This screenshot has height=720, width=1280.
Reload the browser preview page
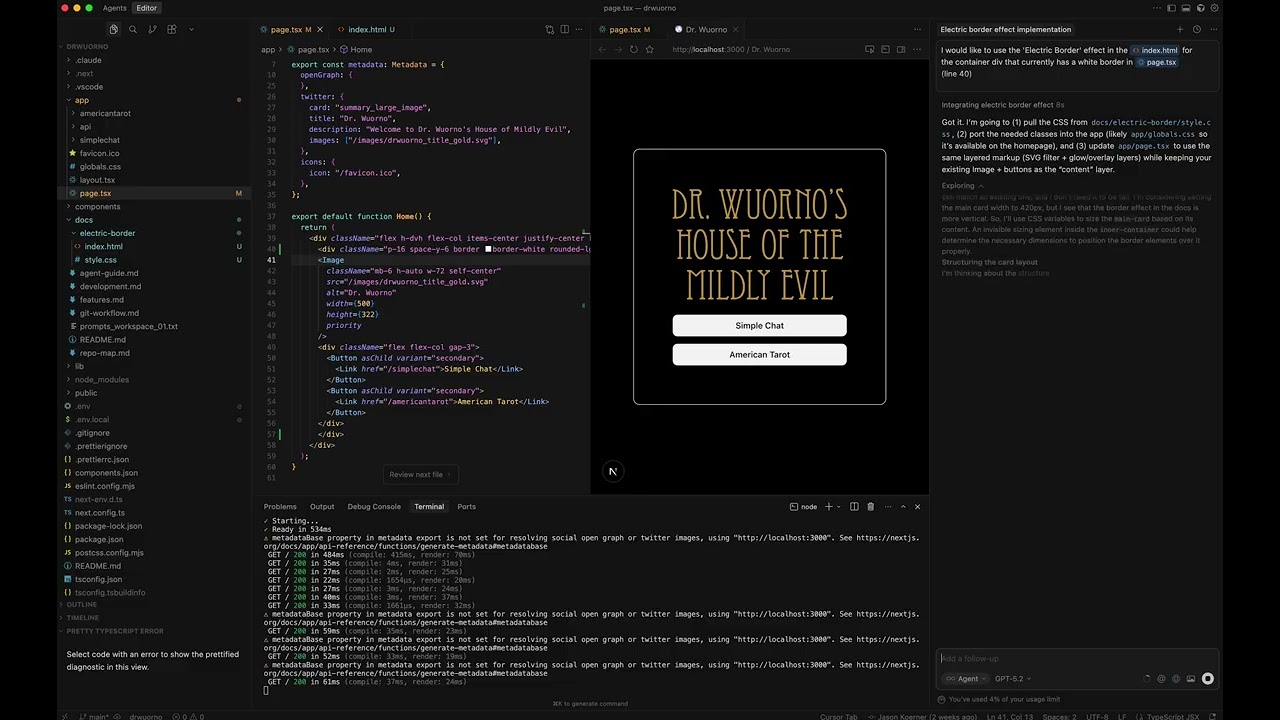click(x=633, y=49)
